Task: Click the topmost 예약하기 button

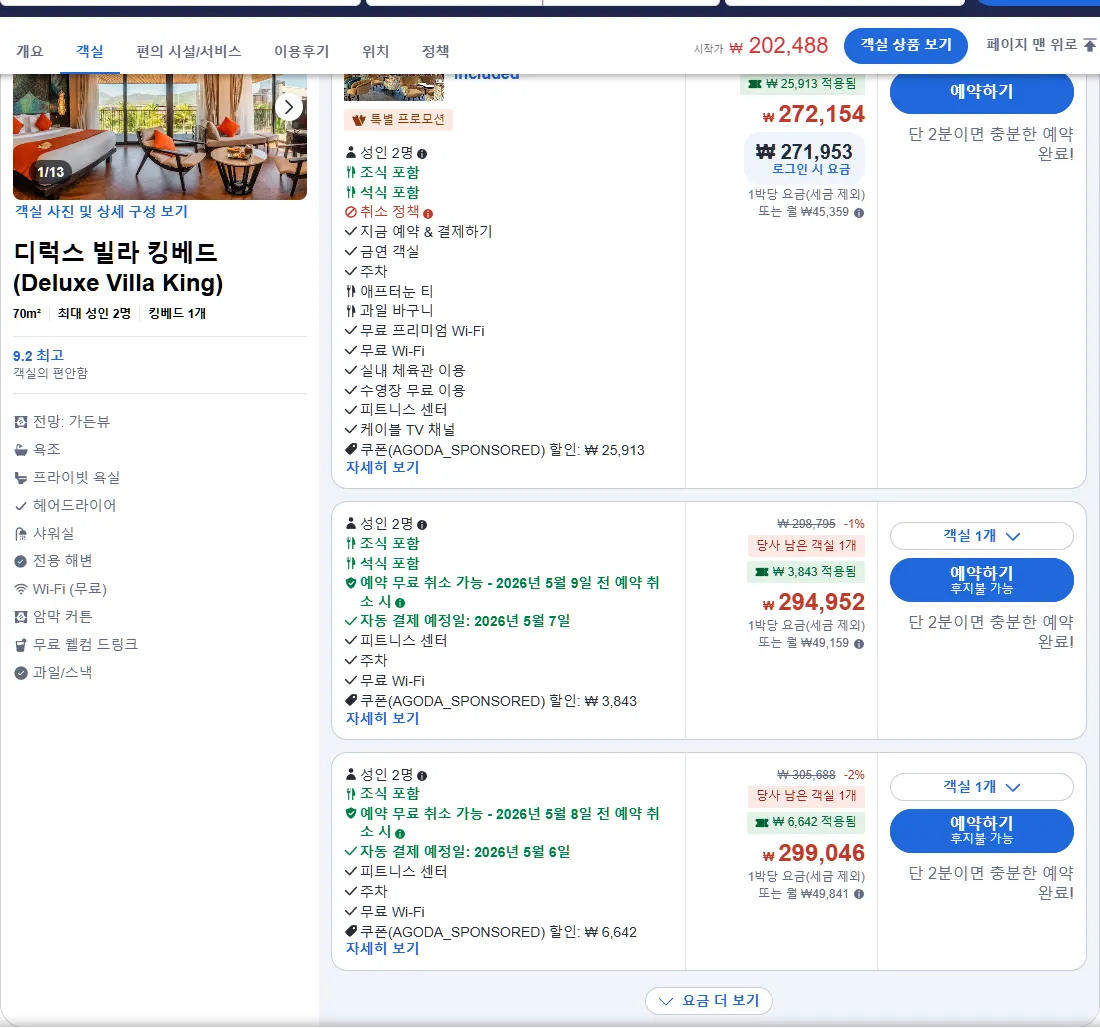Action: (x=981, y=92)
